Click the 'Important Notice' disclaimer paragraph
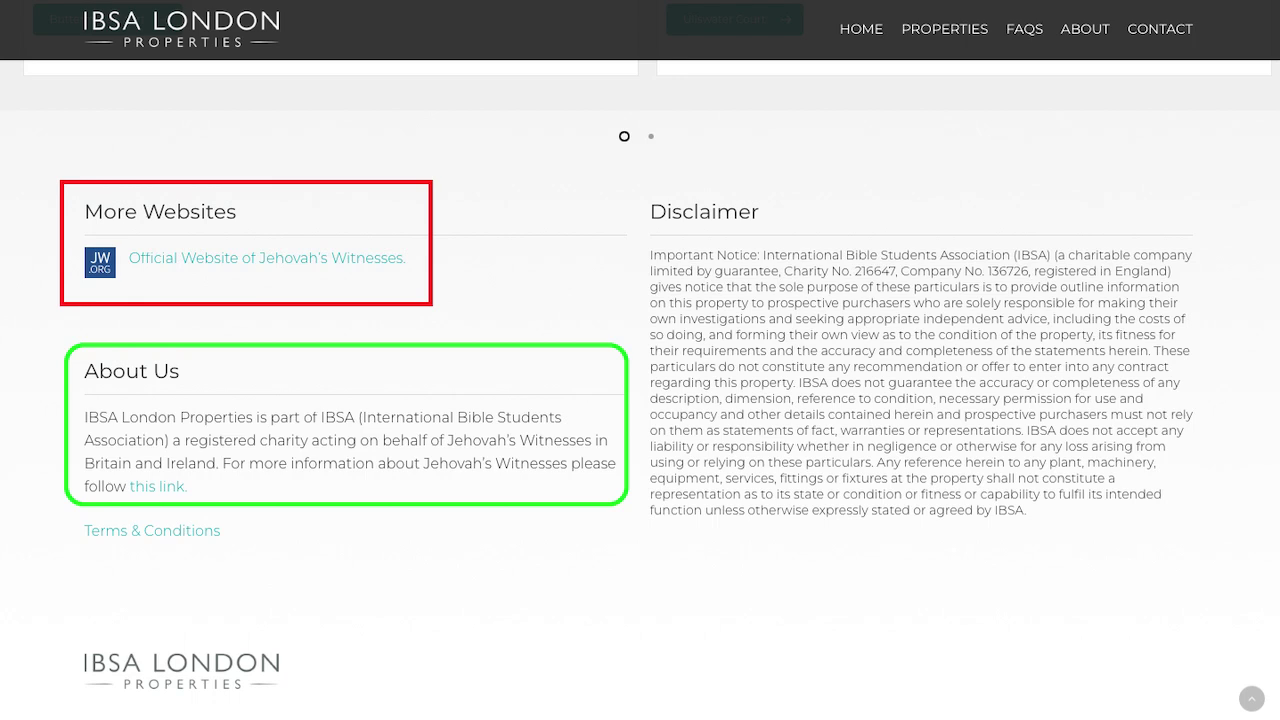The height and width of the screenshot is (720, 1280). point(921,383)
